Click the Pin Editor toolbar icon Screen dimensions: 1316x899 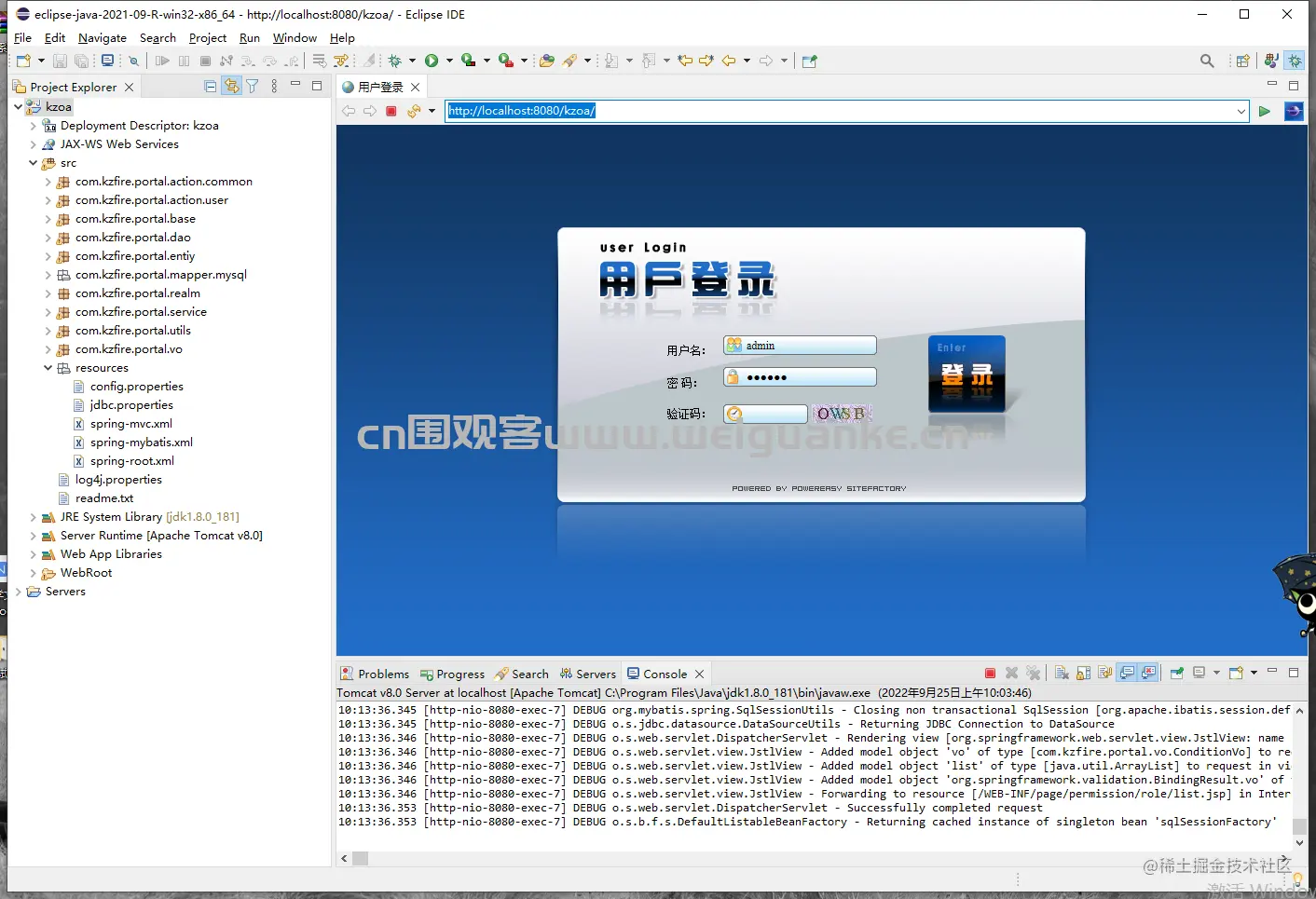click(x=809, y=61)
